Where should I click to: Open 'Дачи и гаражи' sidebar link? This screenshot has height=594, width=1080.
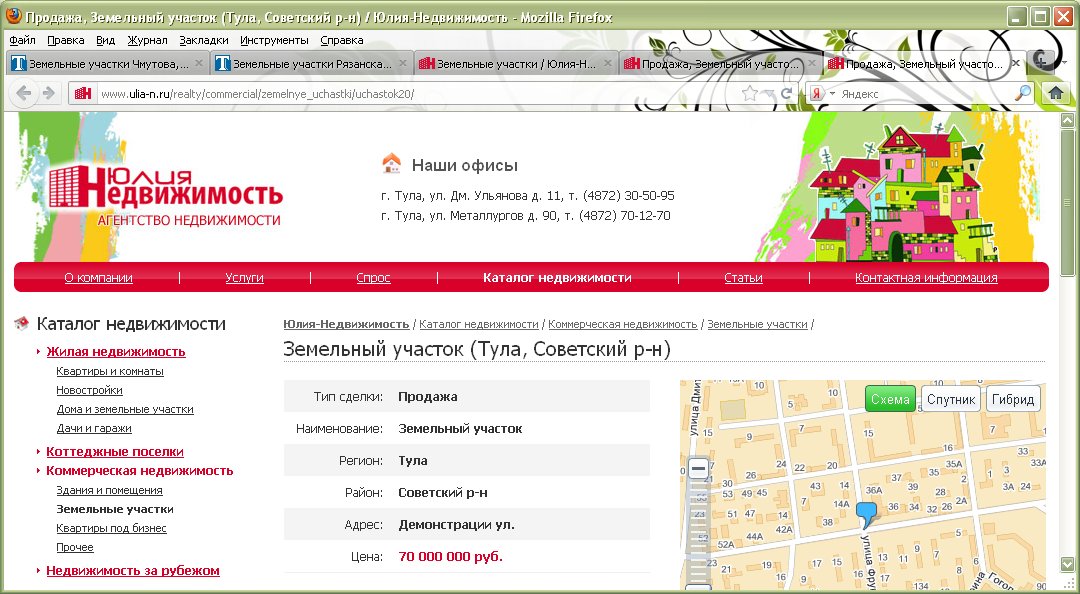[x=94, y=428]
